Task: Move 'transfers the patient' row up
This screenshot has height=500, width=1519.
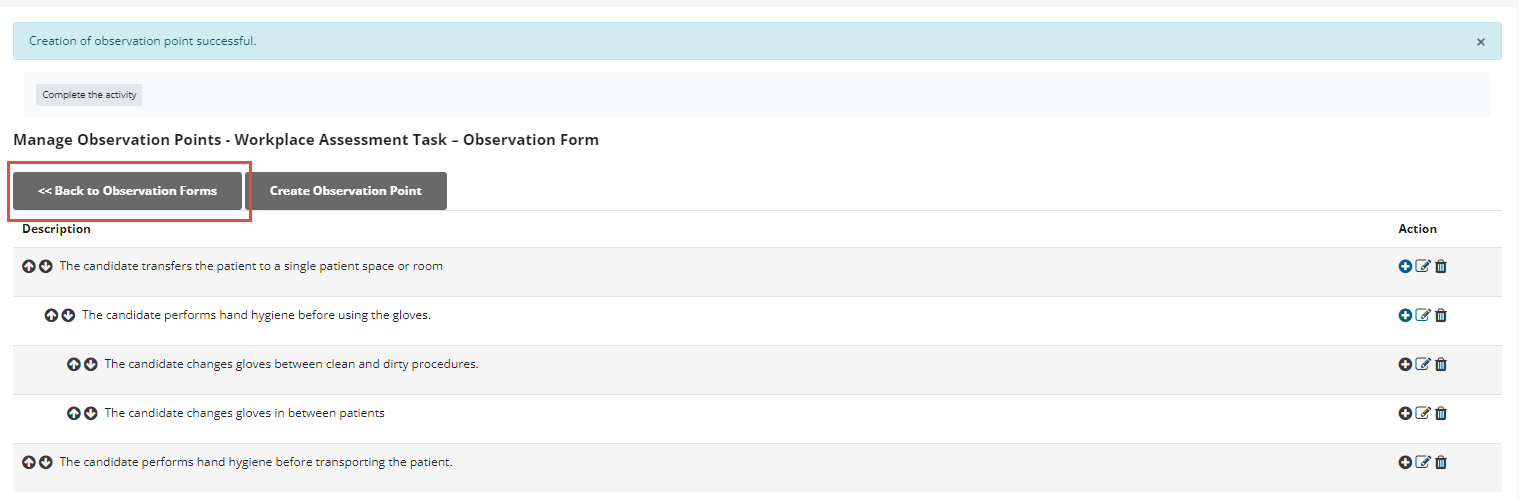Action: [x=29, y=267]
